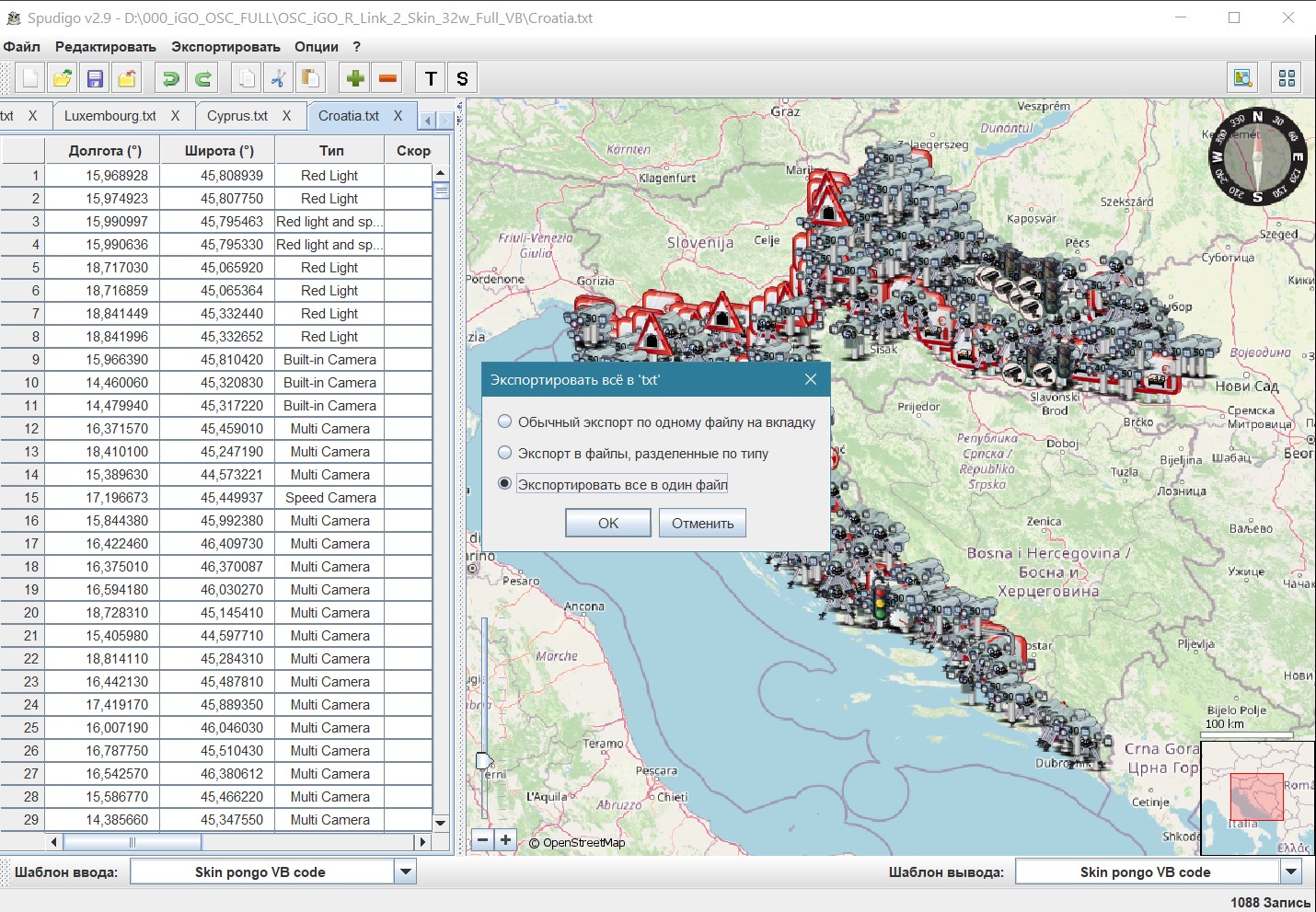Click the compass on the map
1316x912 pixels.
coord(1257,157)
